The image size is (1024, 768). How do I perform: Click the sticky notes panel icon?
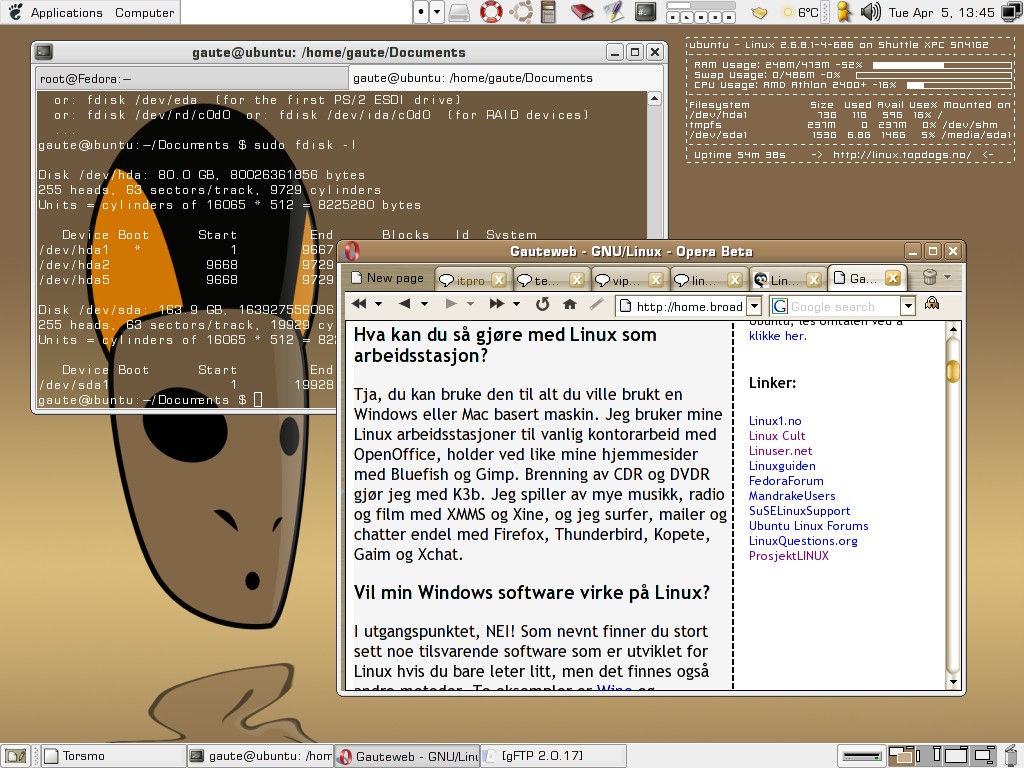point(758,12)
